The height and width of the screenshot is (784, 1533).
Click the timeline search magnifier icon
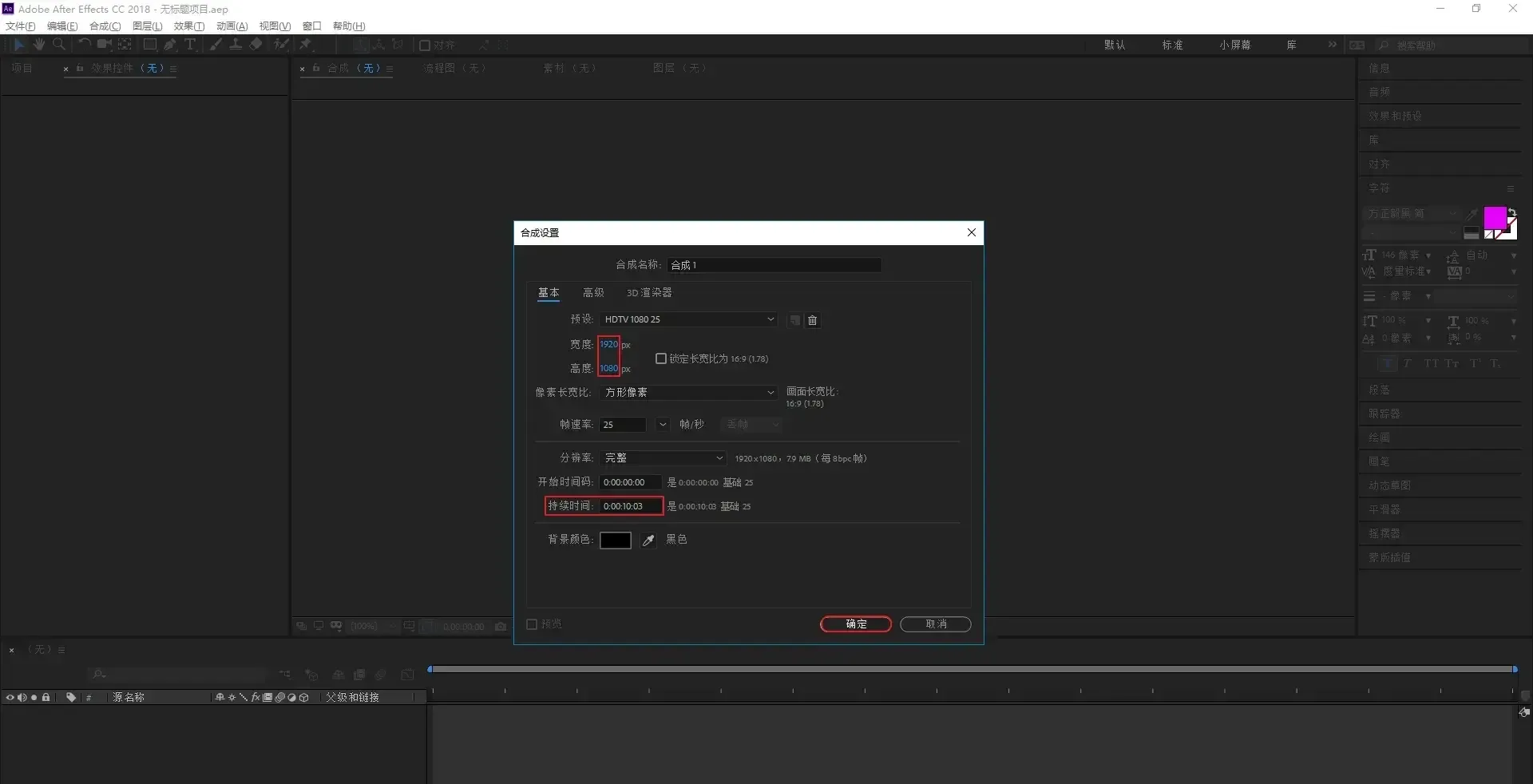point(98,675)
